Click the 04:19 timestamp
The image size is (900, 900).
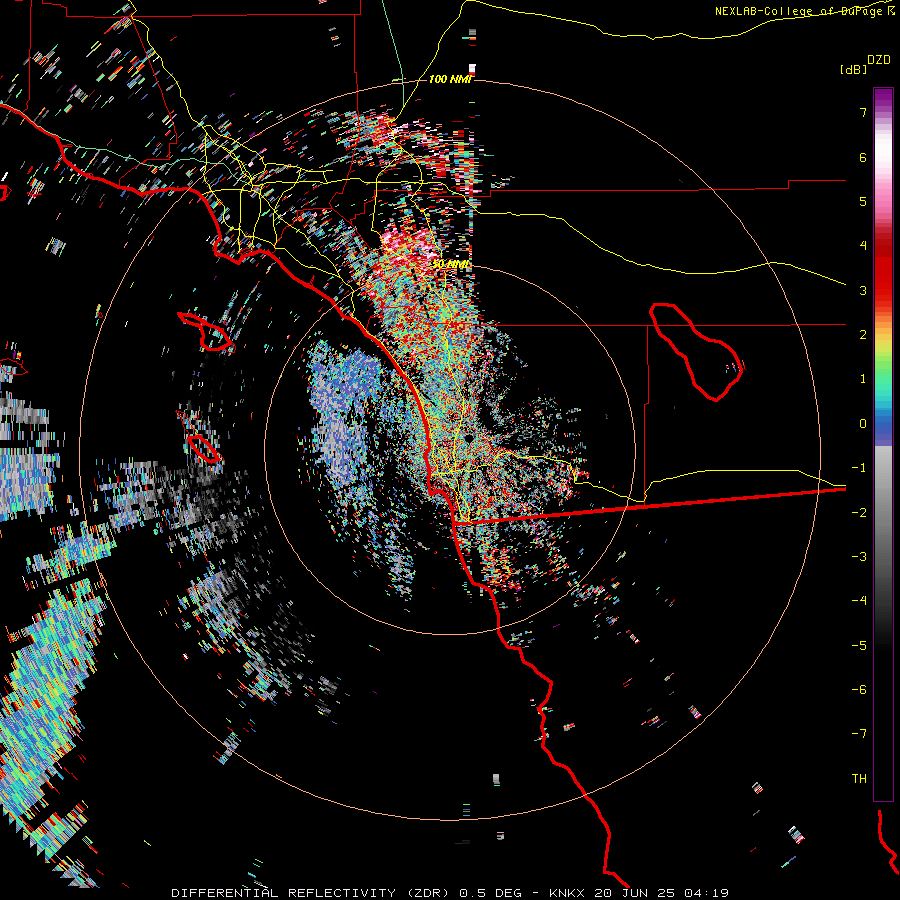[707, 893]
